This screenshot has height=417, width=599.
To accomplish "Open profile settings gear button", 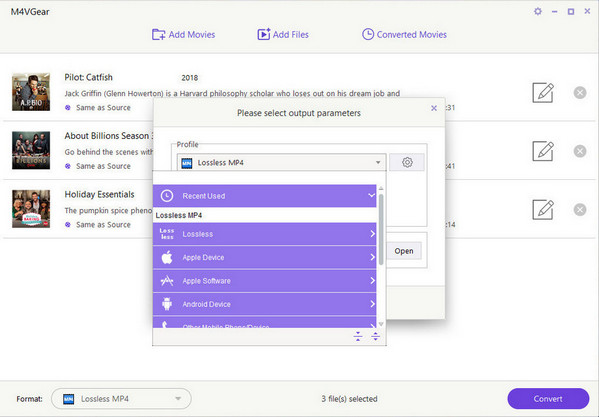I will (x=407, y=162).
